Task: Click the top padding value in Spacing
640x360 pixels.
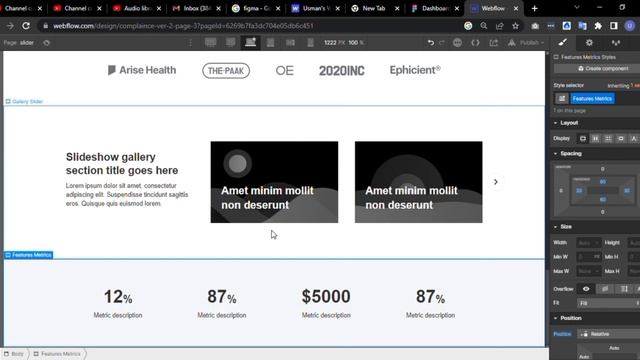Action: [602, 182]
